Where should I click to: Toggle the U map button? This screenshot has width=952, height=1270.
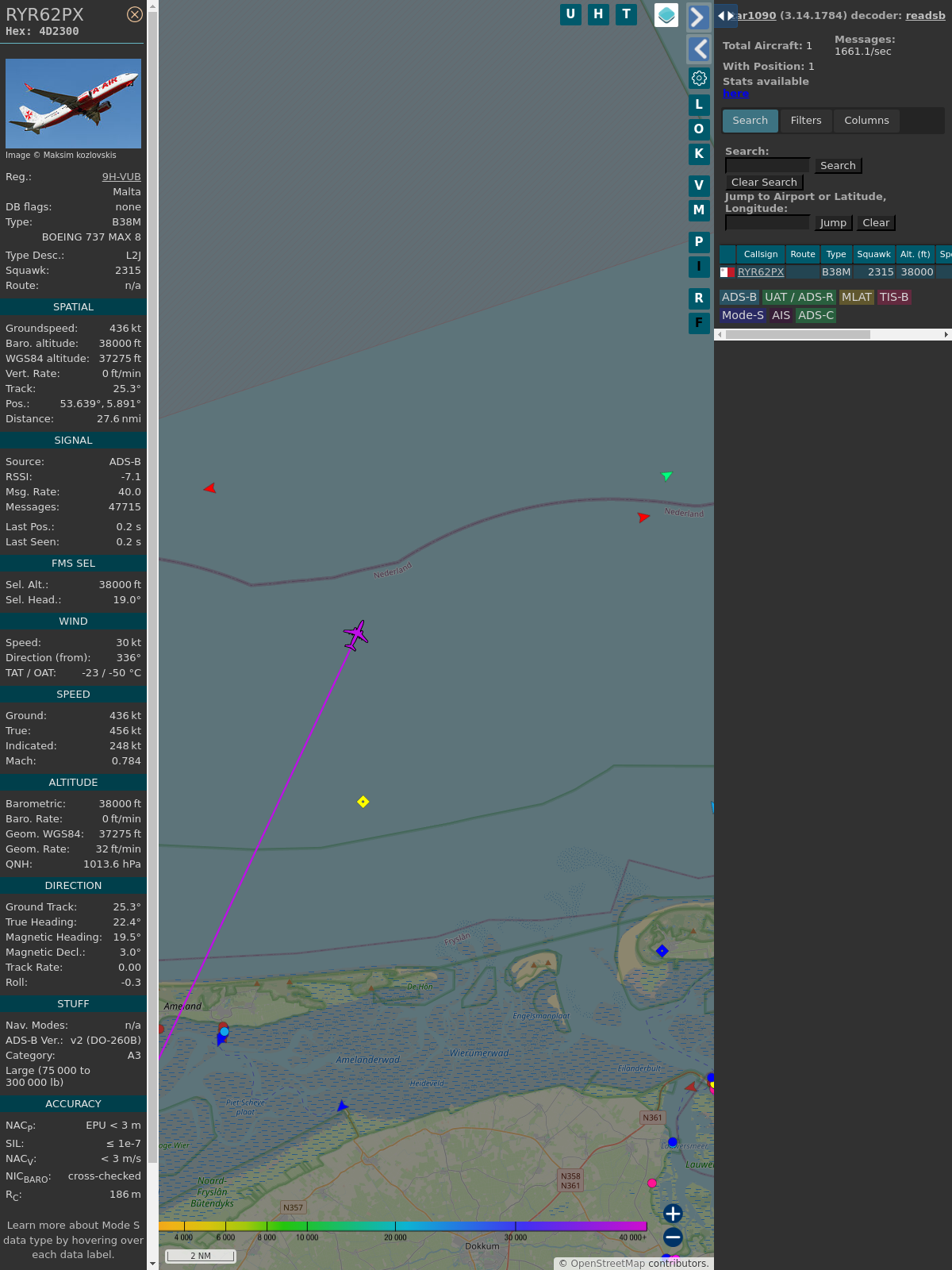pyautogui.click(x=570, y=14)
